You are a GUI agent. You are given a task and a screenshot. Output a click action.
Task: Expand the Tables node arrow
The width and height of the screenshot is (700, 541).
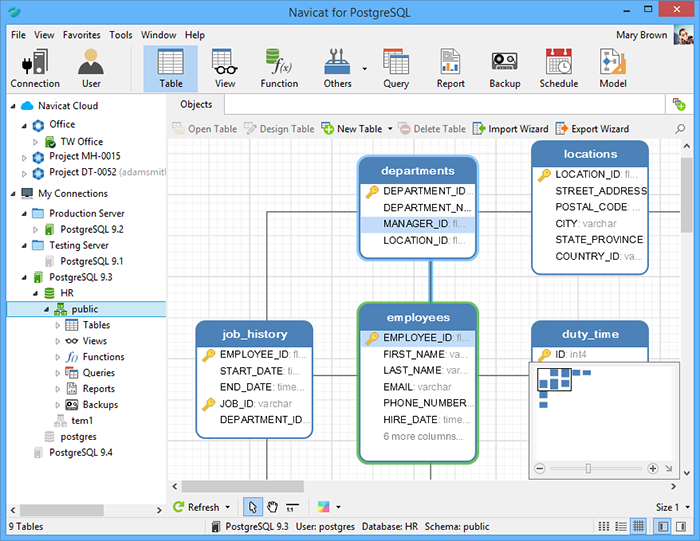[x=57, y=325]
